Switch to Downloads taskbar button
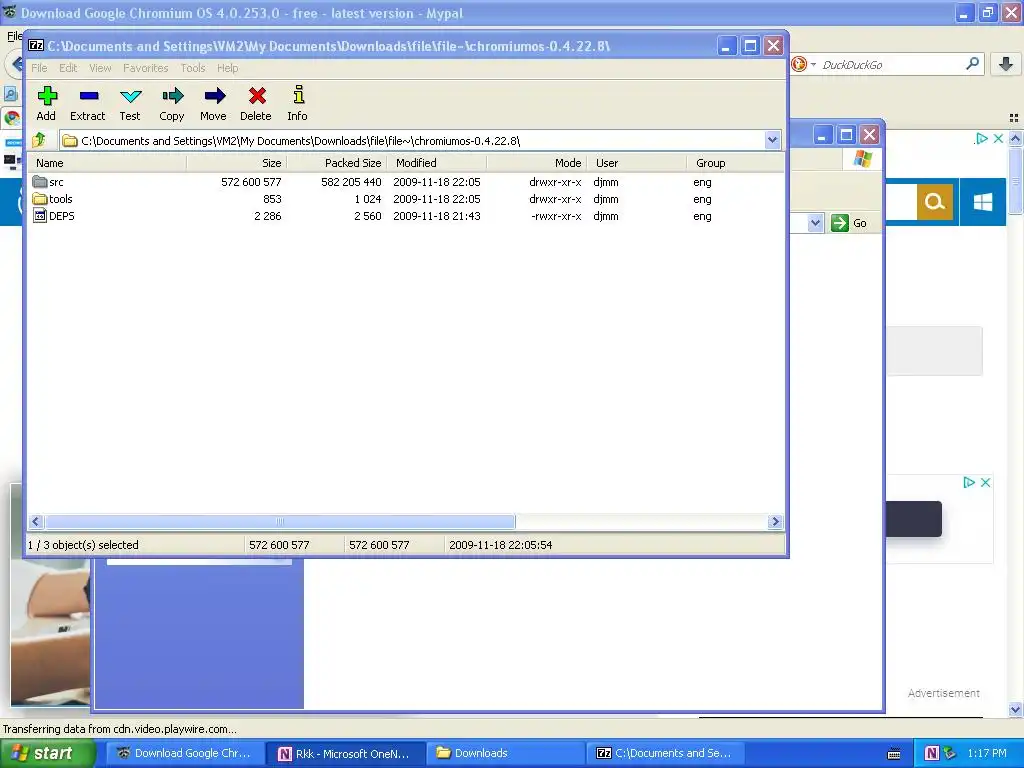1024x768 pixels. point(505,753)
